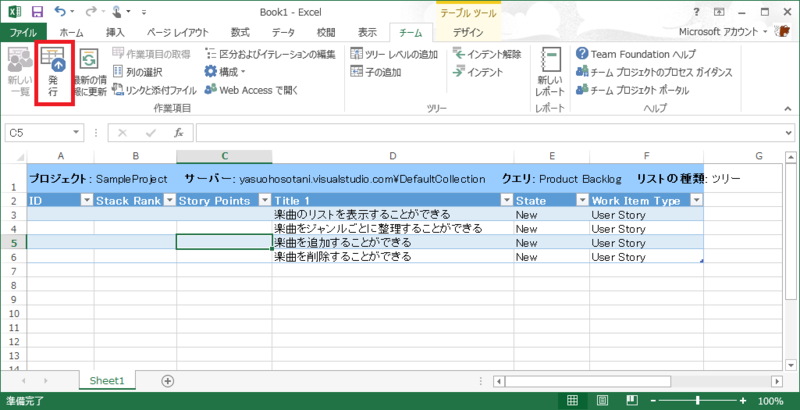
Task: Click 子の追加 (Add Child)
Action: 376,72
